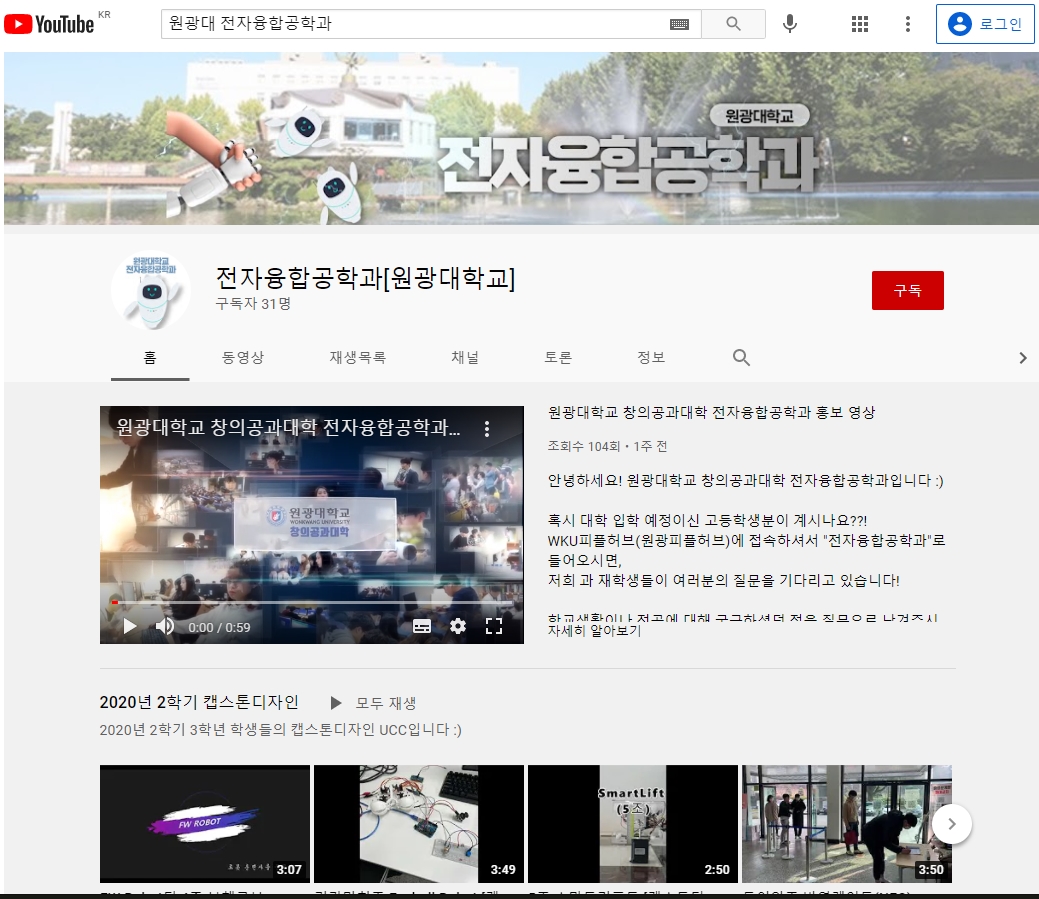1039x899 pixels.
Task: Click the 0:00 / 0:59 time display
Action: [219, 627]
